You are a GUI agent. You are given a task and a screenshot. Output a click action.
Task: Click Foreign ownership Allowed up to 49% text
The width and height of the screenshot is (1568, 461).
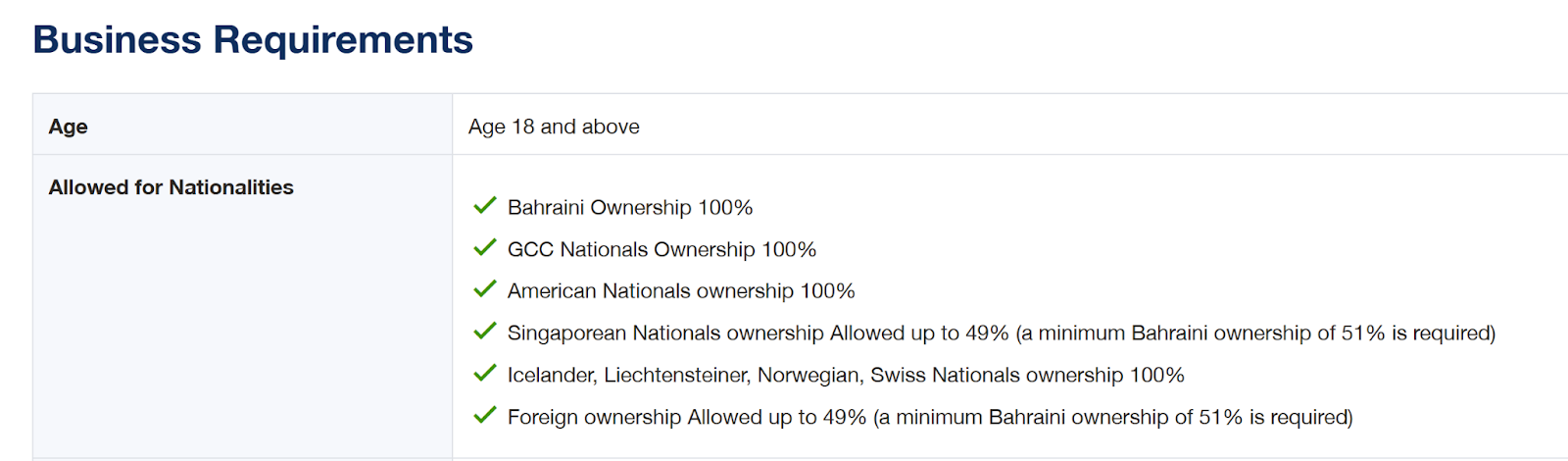point(687,417)
